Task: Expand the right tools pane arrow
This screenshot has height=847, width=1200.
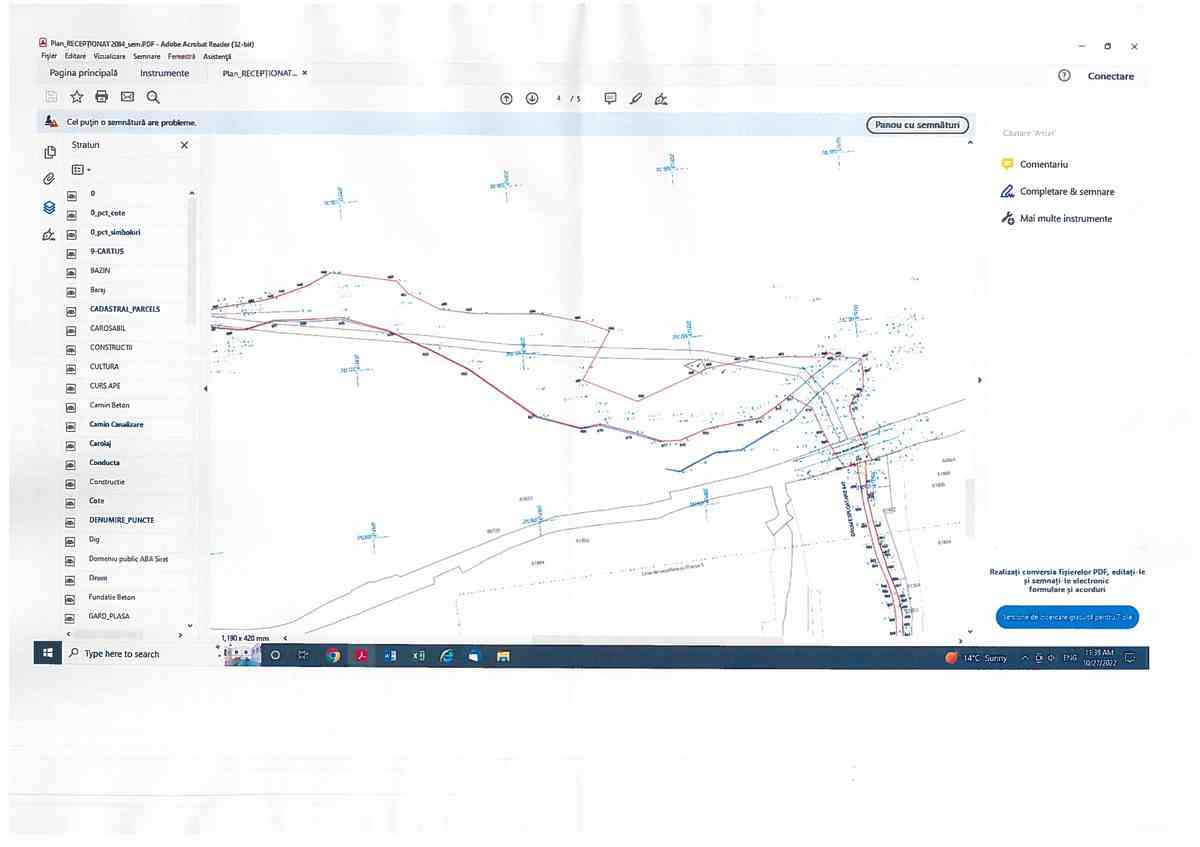Action: (979, 380)
